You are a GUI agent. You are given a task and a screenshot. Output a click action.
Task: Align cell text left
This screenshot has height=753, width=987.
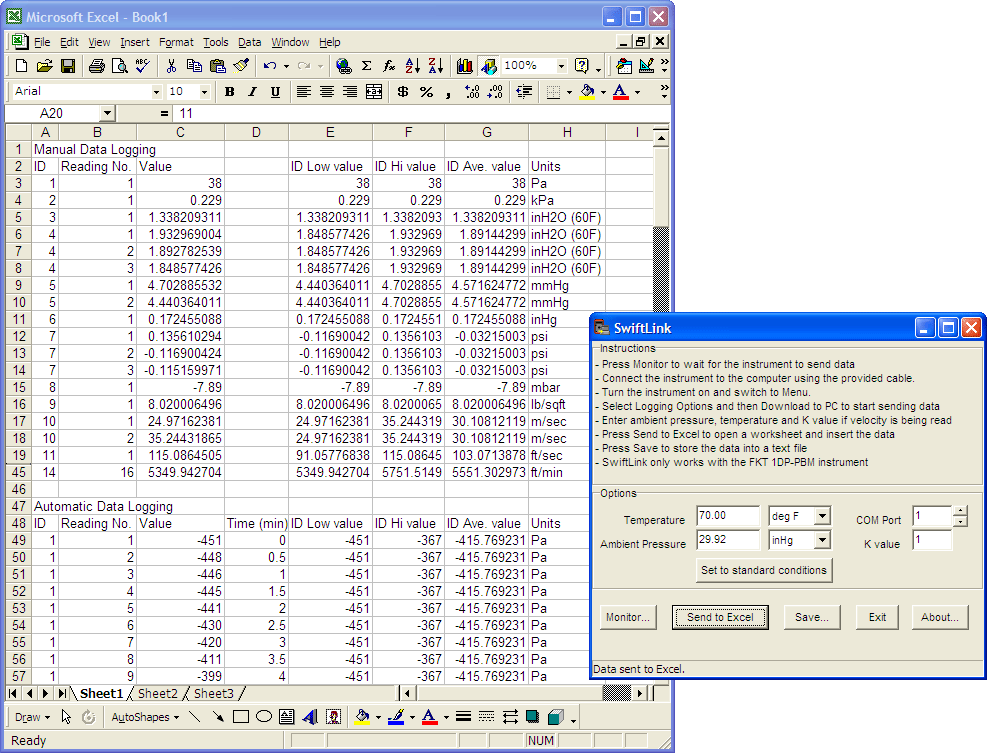[x=303, y=92]
